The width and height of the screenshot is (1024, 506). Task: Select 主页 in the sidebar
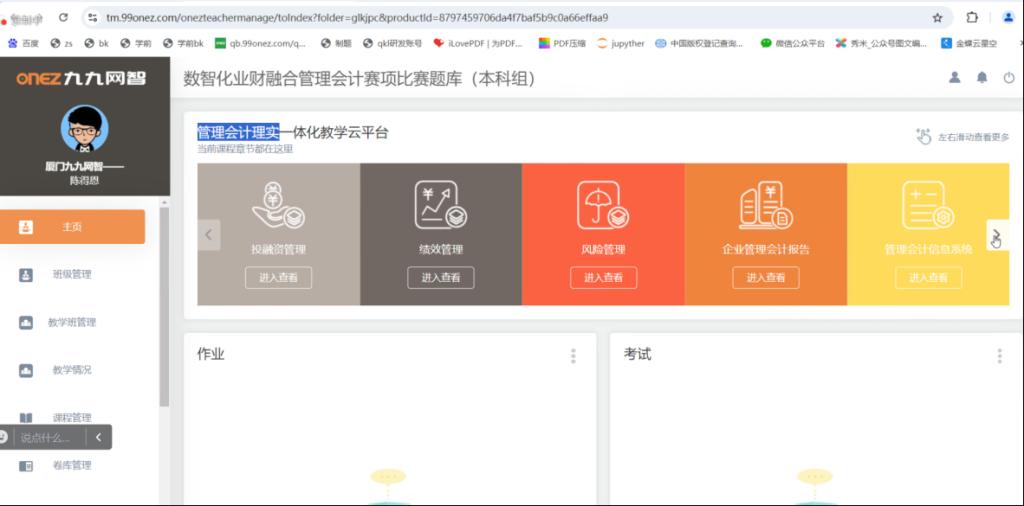[72, 227]
